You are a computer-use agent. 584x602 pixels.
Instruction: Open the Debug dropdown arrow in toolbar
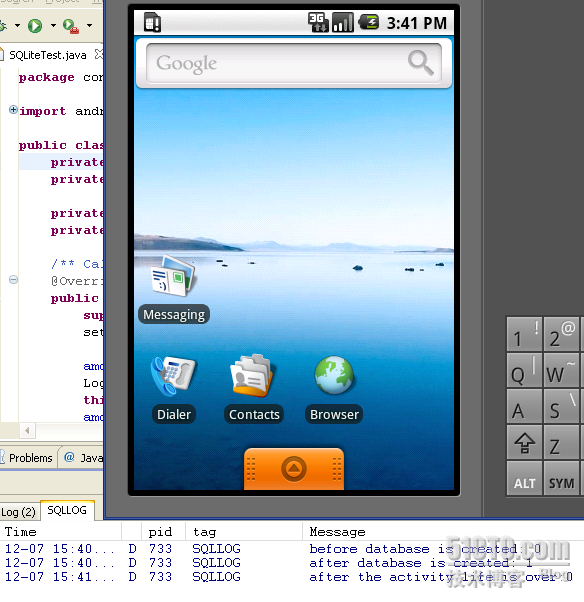tap(17, 26)
